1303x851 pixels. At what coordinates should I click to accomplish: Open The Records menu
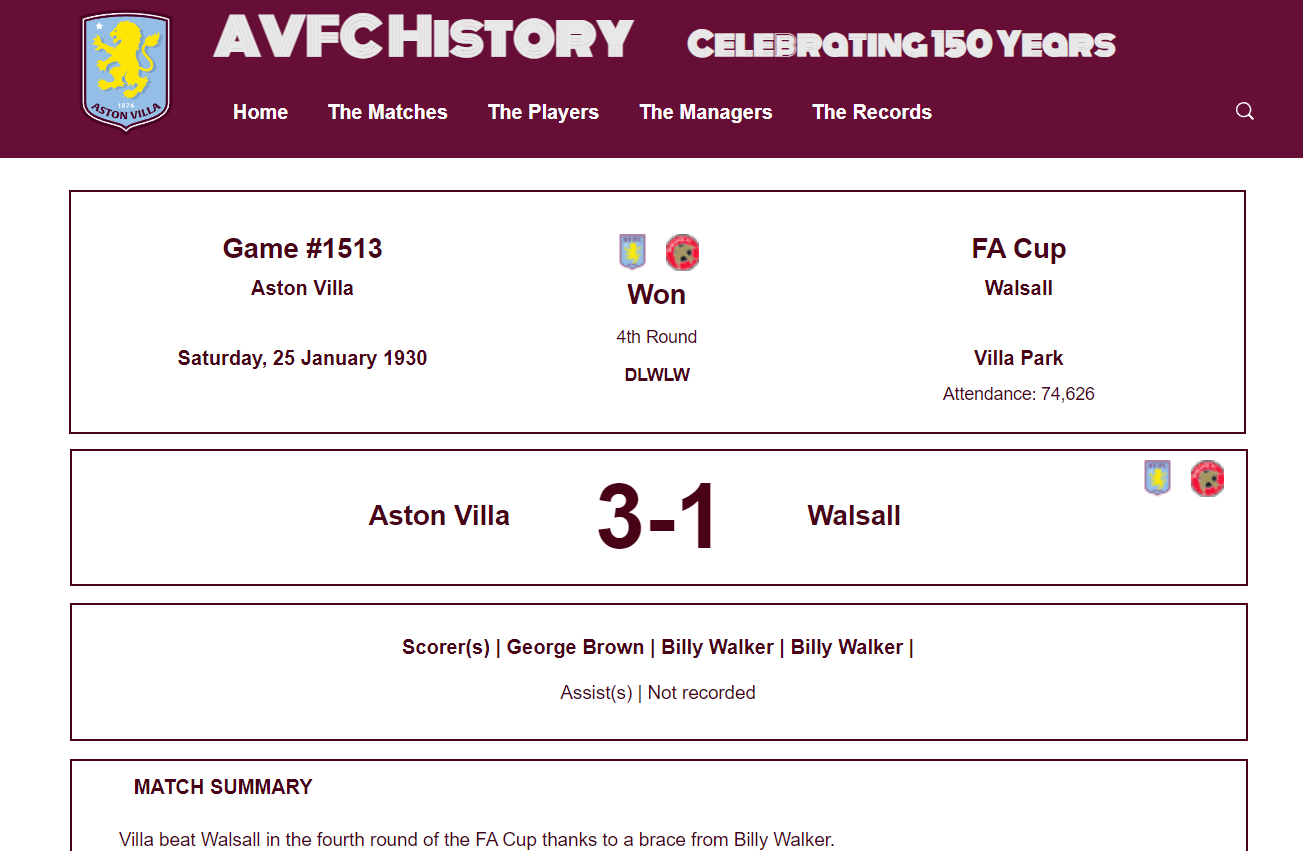coord(872,112)
